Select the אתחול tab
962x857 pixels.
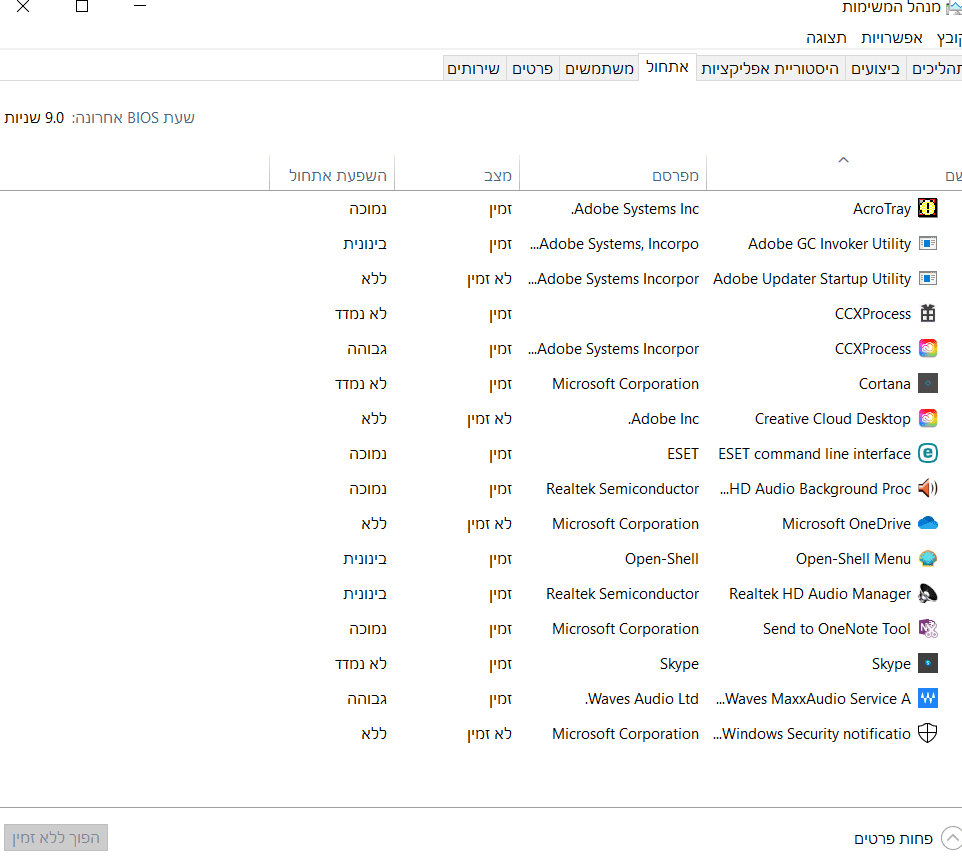point(668,67)
